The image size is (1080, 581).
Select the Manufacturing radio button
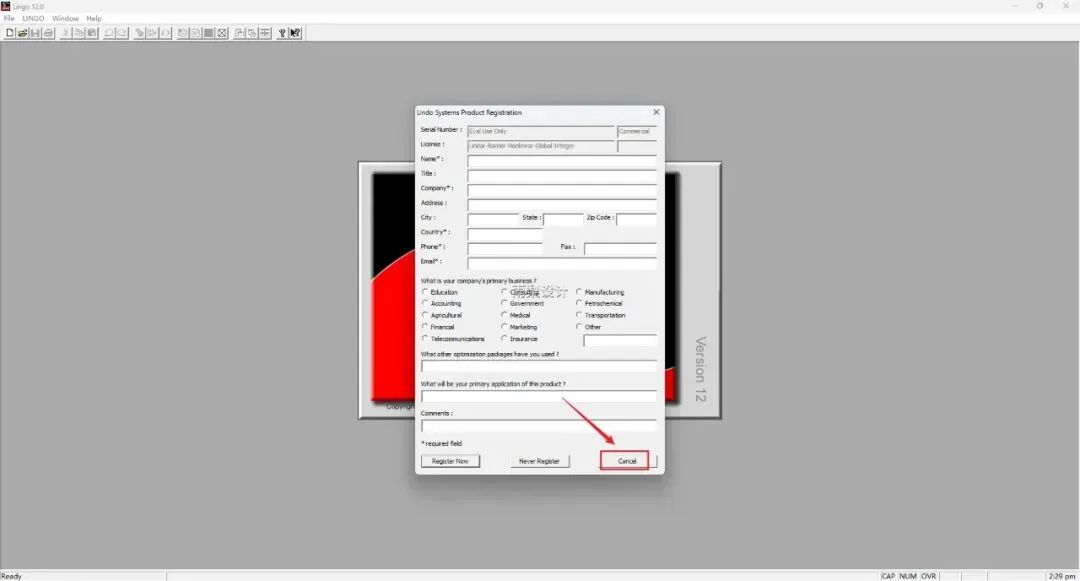[x=579, y=292]
